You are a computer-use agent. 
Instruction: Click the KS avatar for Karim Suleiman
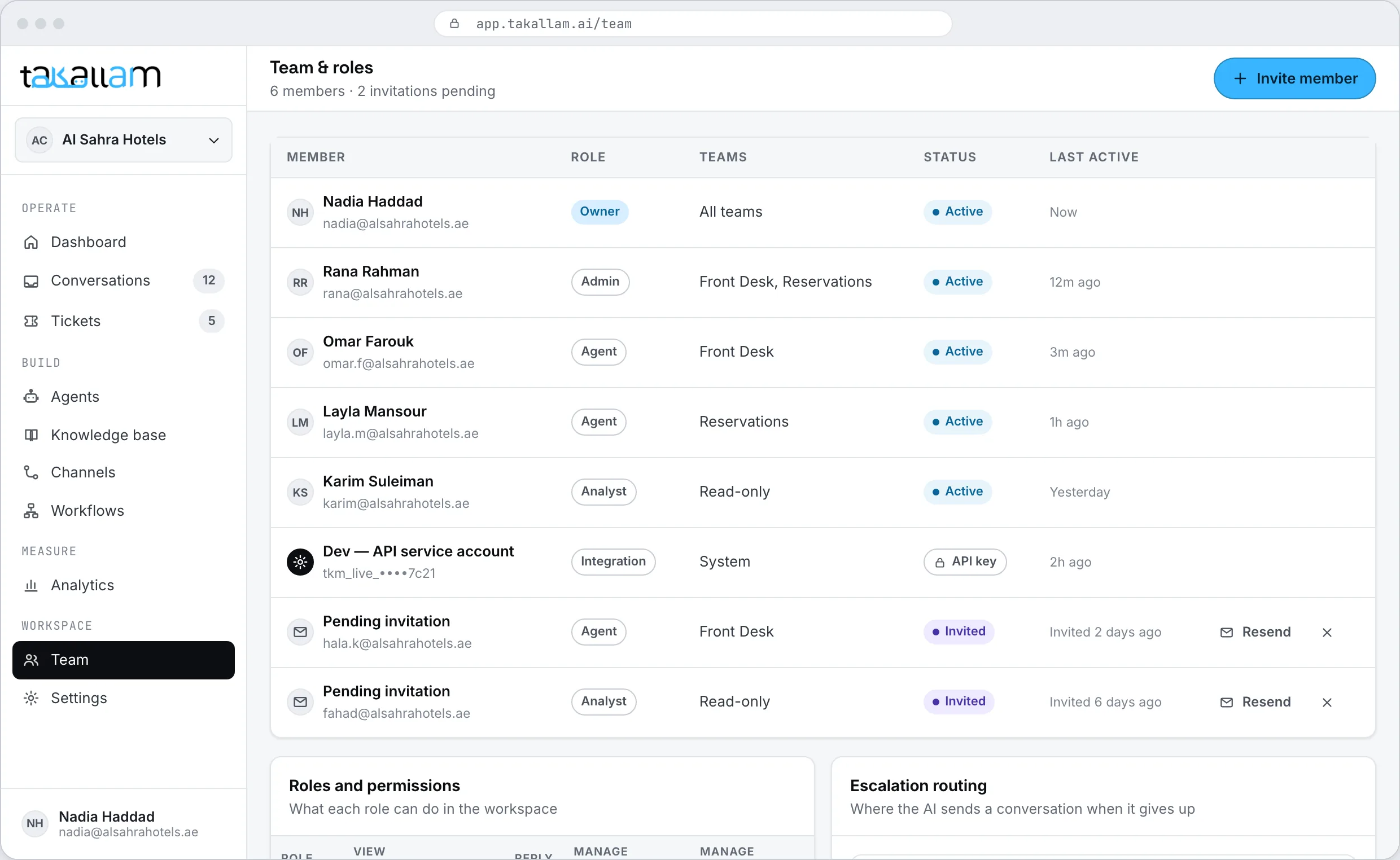click(x=300, y=493)
